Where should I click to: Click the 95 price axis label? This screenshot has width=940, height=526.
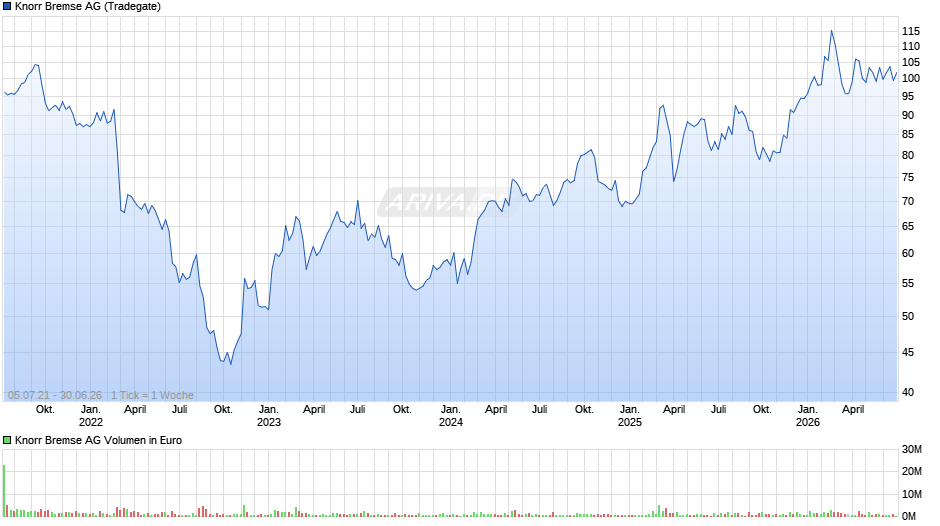[908, 96]
